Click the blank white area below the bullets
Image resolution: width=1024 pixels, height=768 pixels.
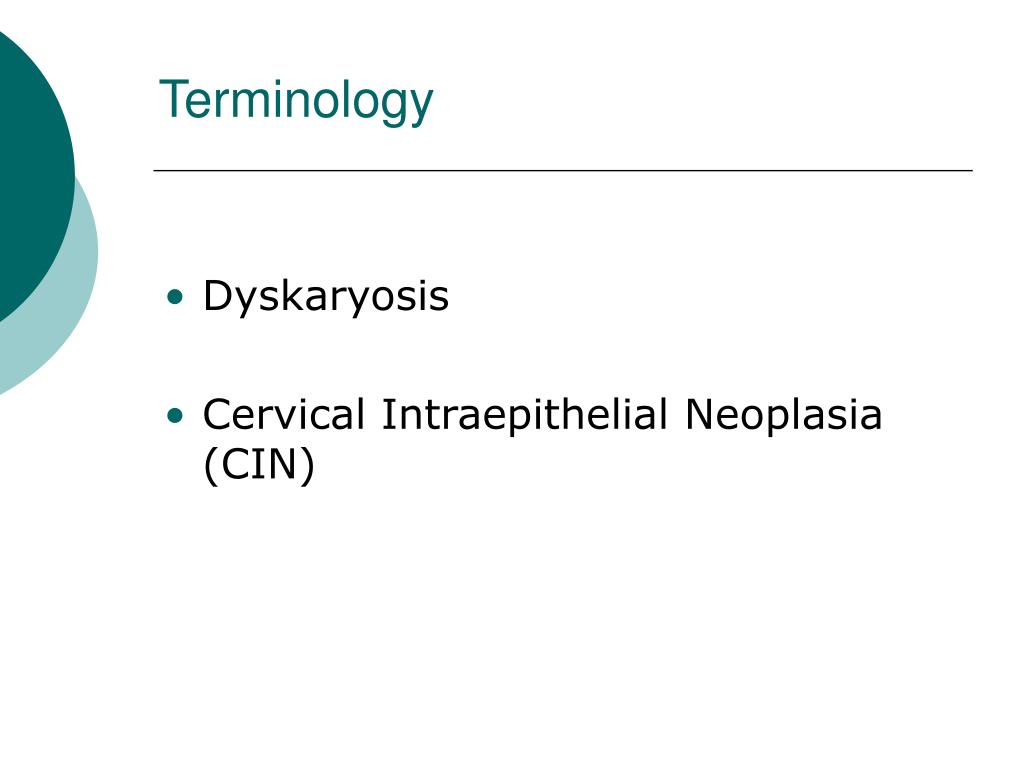(x=562, y=620)
